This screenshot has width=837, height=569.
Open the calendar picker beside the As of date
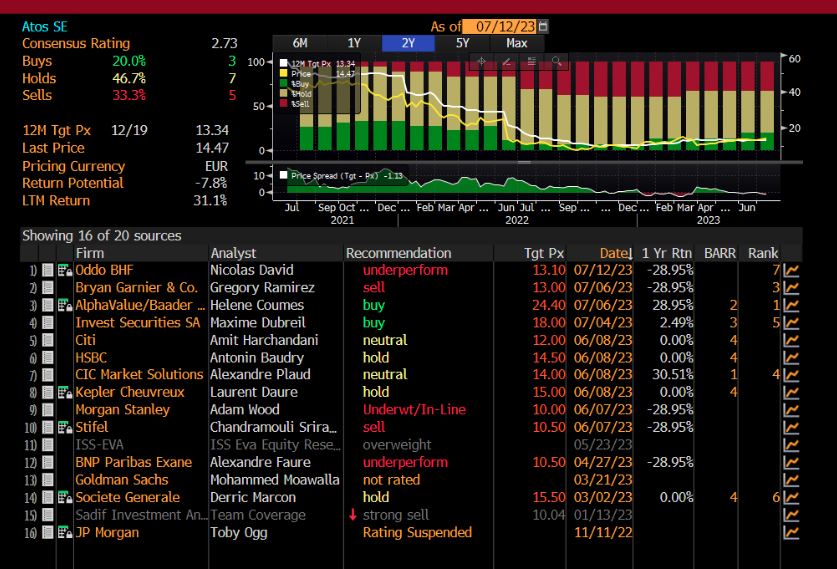click(543, 26)
